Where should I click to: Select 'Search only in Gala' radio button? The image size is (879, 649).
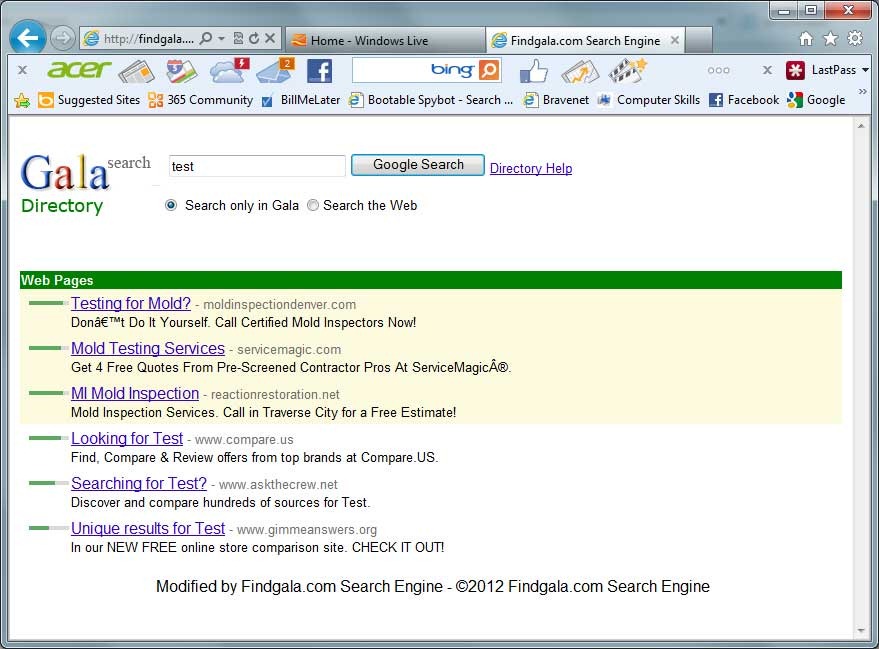[x=171, y=205]
